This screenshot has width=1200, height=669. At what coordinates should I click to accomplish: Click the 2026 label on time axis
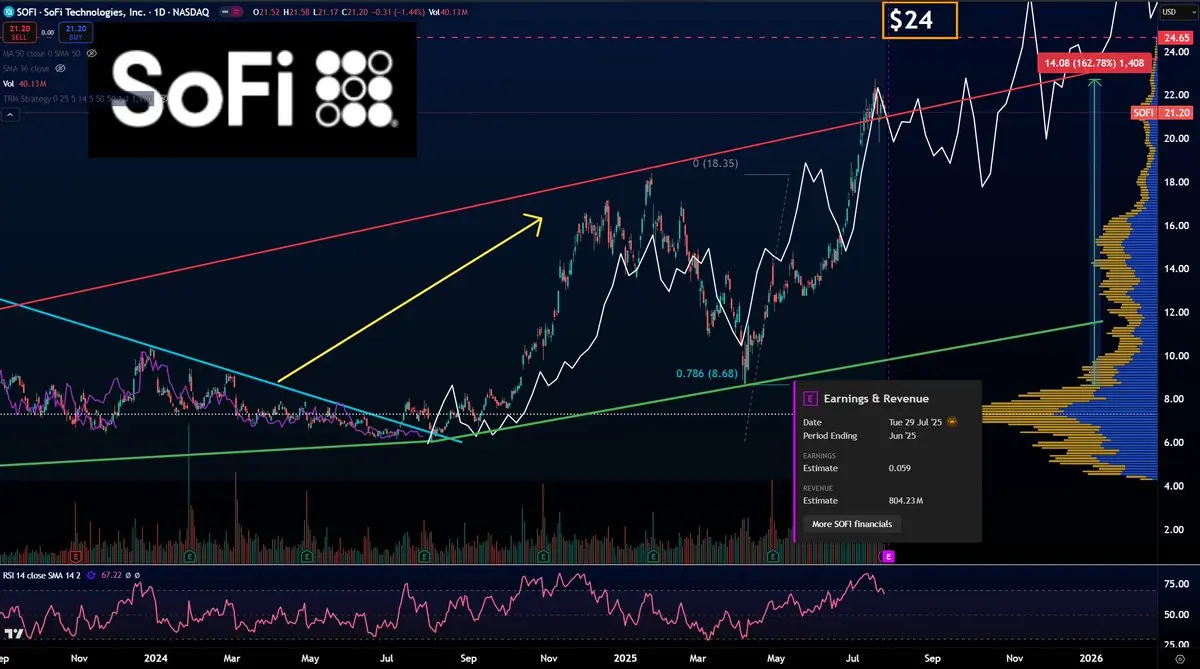[x=1092, y=659]
